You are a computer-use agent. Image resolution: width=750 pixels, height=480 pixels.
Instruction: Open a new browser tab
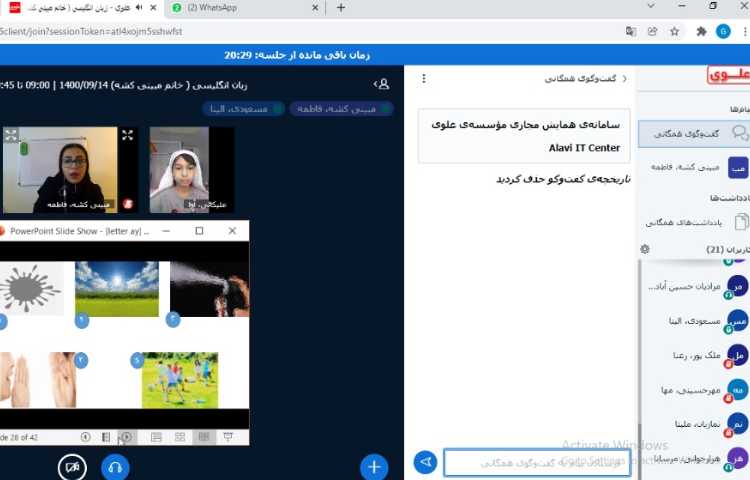coord(341,8)
